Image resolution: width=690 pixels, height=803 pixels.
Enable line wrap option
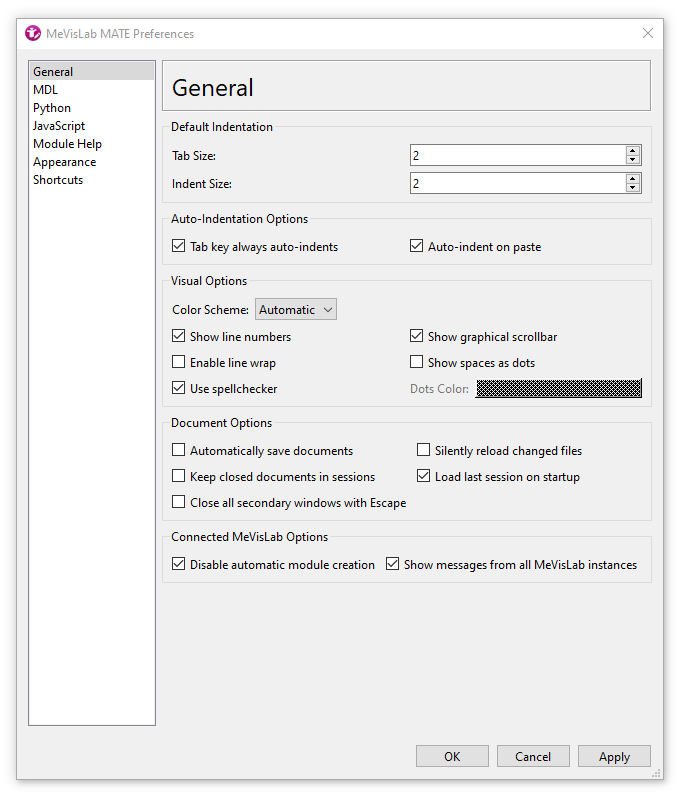point(179,363)
